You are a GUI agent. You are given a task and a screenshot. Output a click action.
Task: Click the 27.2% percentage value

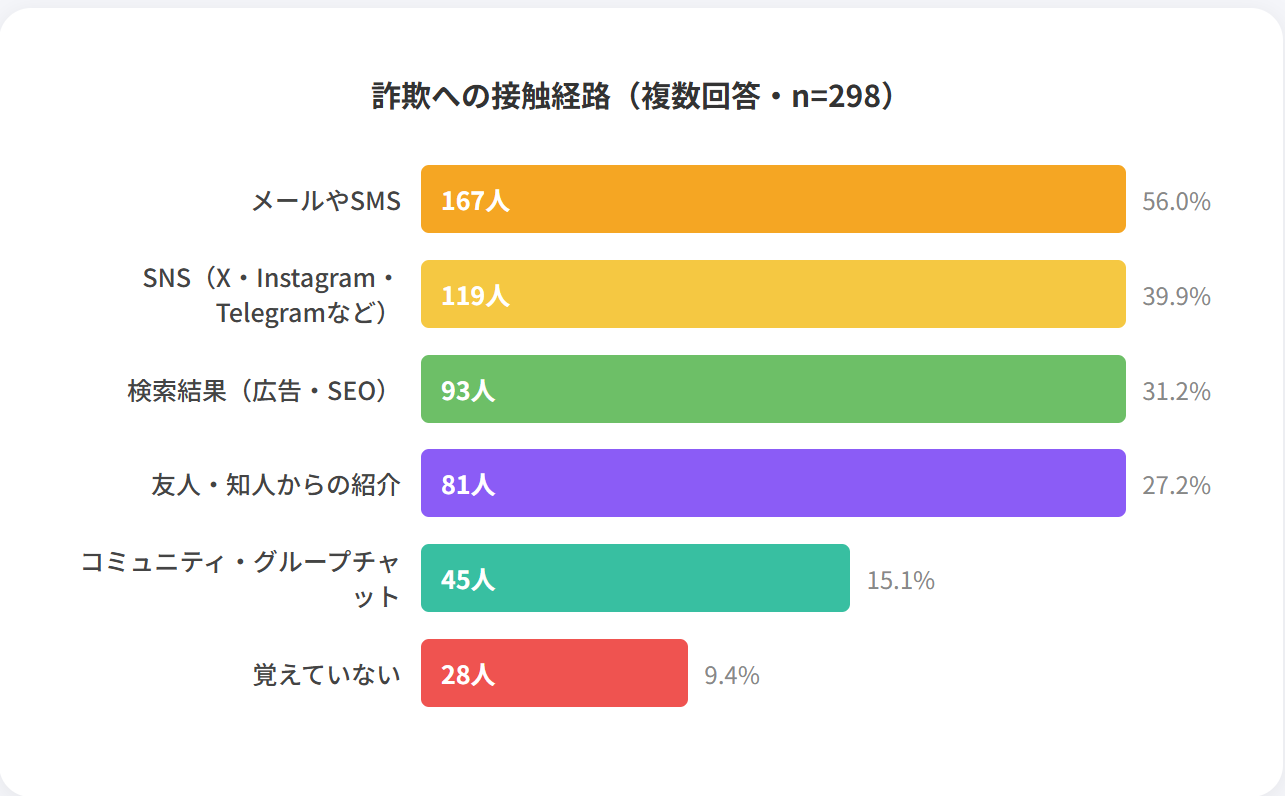(1176, 486)
